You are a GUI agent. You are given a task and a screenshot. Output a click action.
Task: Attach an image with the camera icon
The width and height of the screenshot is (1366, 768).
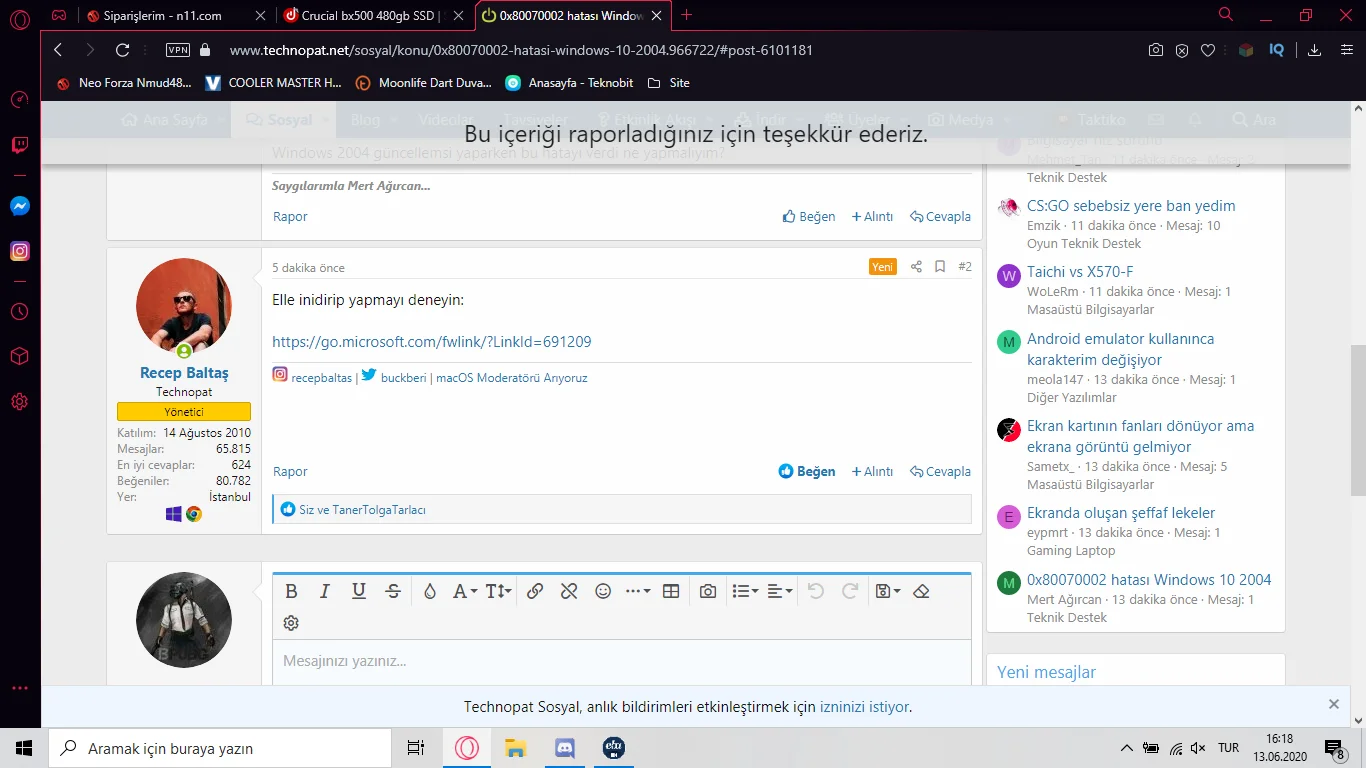[x=707, y=591]
